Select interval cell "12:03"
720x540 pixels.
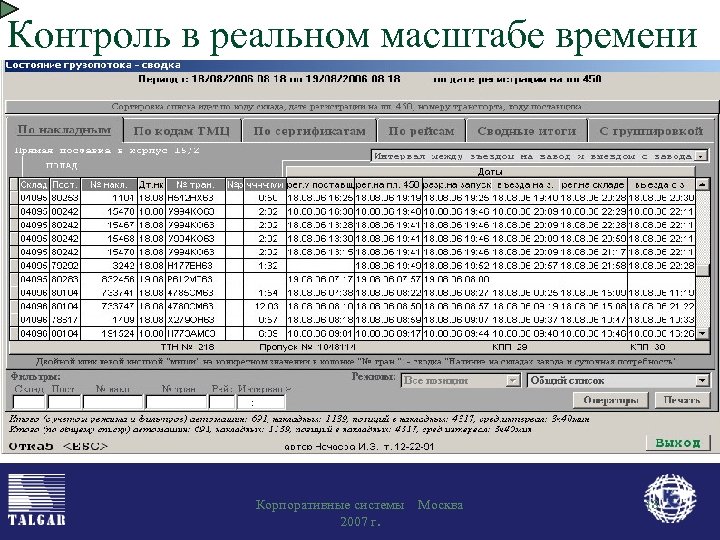264,306
